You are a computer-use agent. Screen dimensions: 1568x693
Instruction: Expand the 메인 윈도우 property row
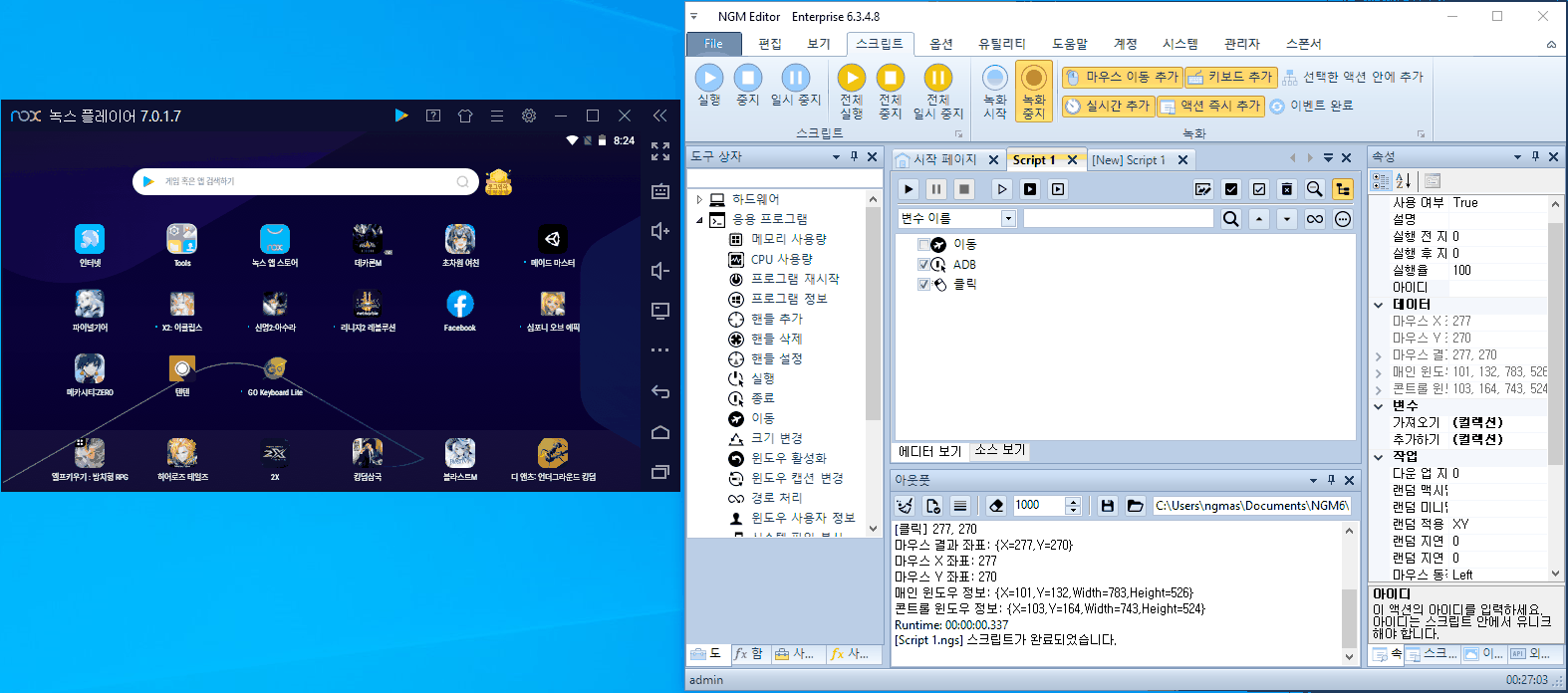[x=1379, y=372]
